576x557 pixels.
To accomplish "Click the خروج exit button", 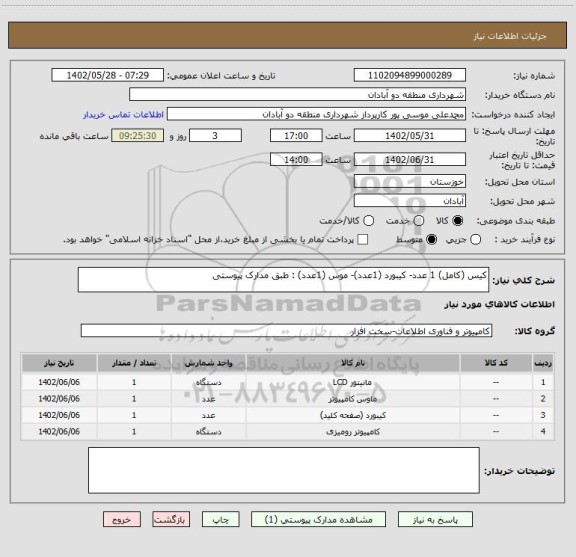I will [x=122, y=520].
